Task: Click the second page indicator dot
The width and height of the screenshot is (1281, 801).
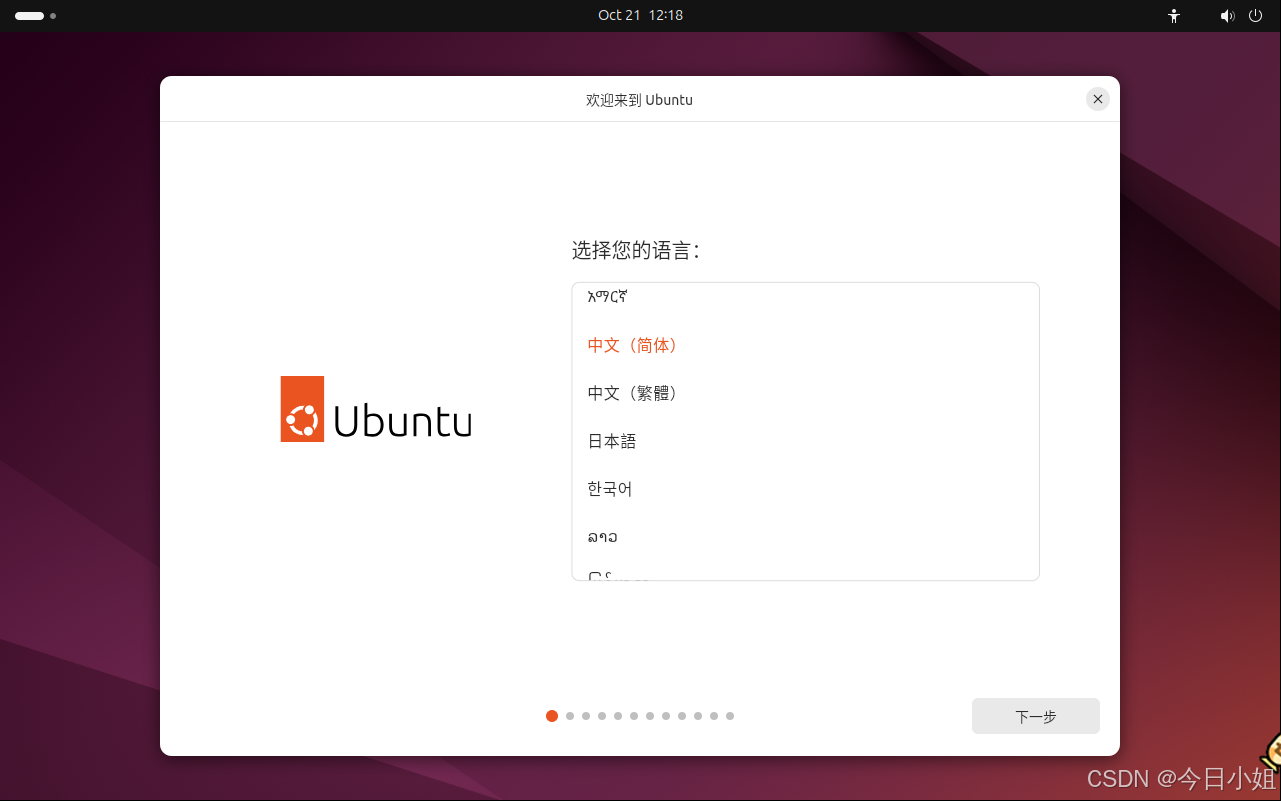Action: 569,716
